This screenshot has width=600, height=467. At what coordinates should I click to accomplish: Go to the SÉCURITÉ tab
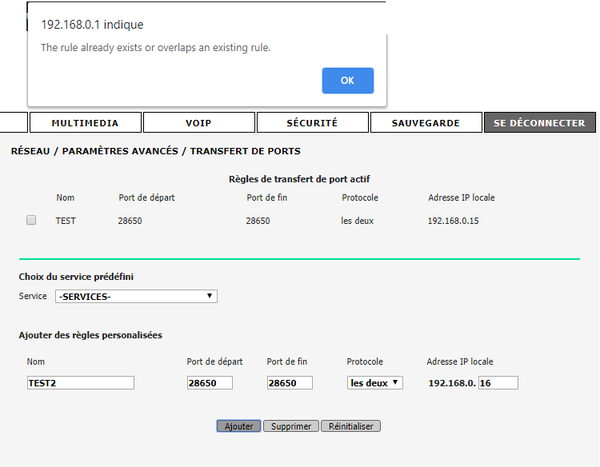(x=312, y=123)
